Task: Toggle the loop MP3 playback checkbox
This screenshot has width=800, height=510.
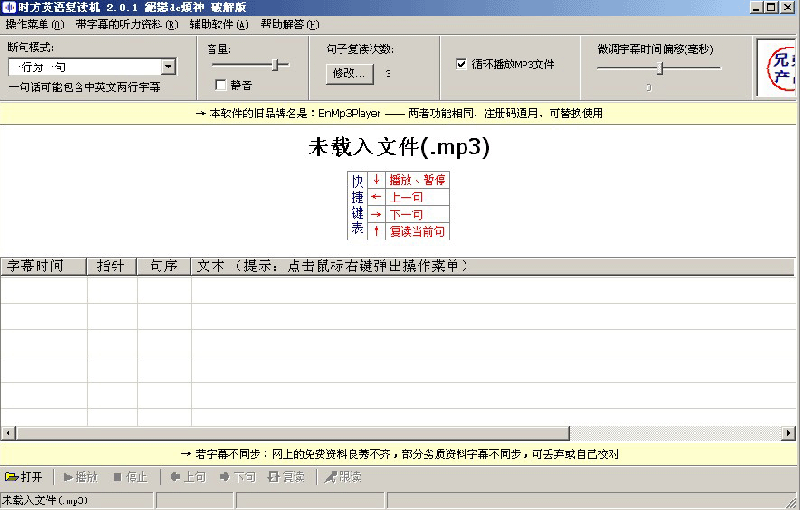Action: (x=461, y=64)
